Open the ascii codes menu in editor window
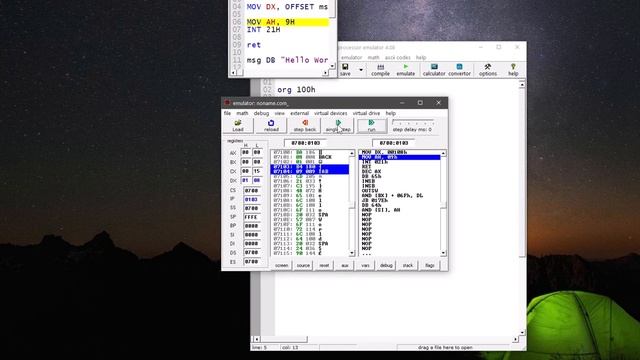 click(x=398, y=58)
